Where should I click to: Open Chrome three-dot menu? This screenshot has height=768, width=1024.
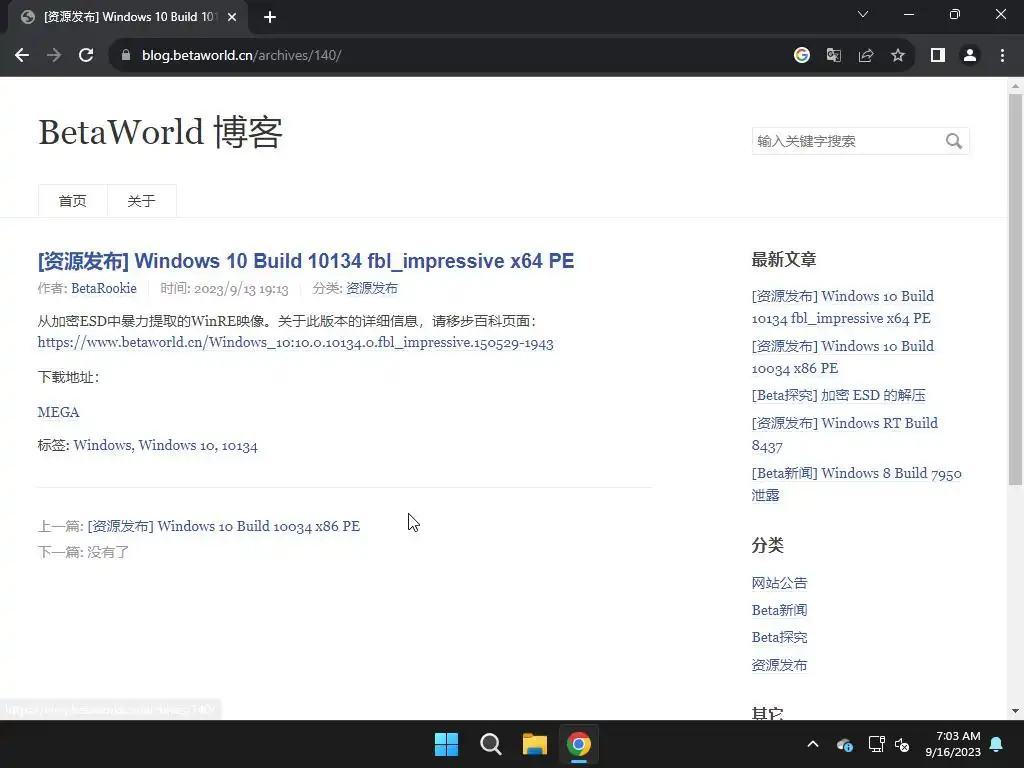pos(1002,56)
